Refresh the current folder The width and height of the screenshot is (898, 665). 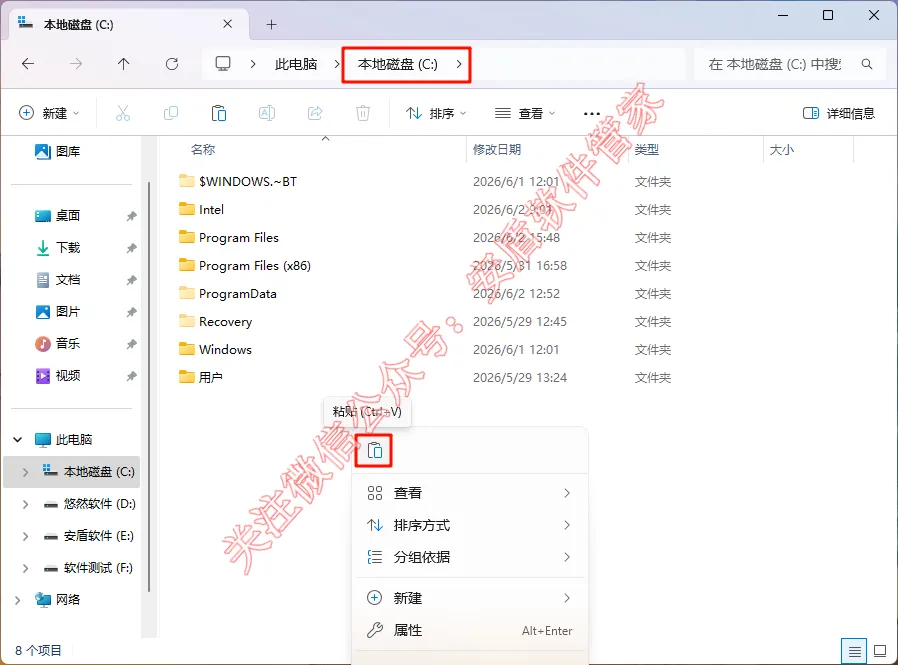(x=172, y=64)
